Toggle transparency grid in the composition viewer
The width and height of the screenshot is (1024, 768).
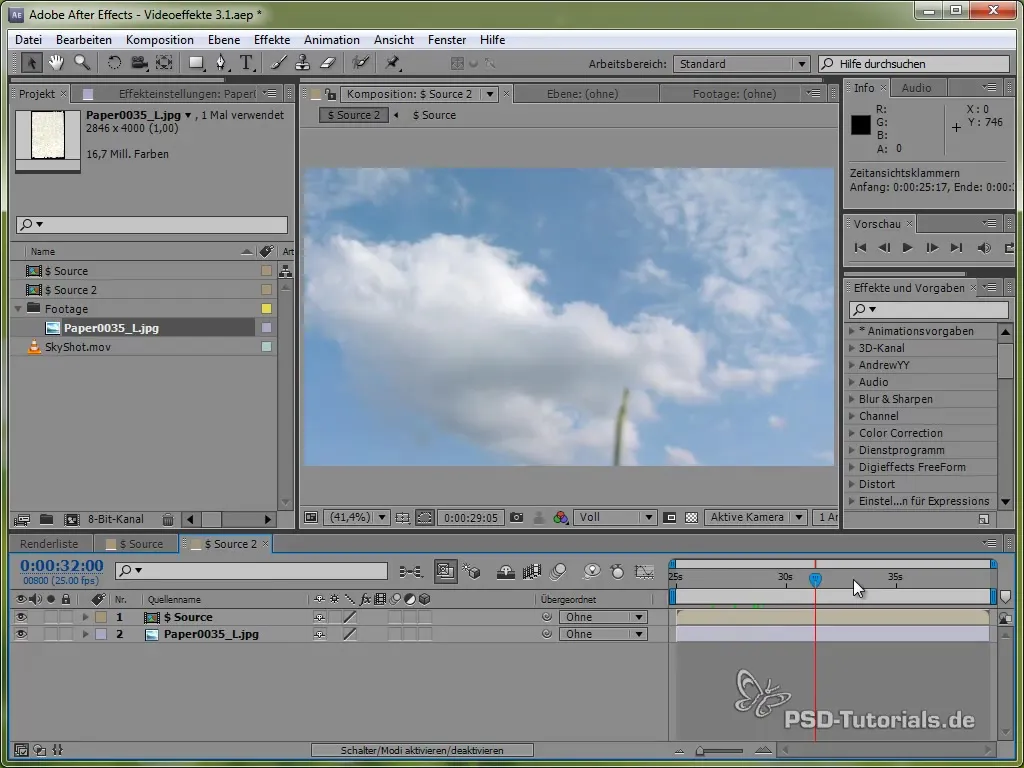(x=692, y=518)
